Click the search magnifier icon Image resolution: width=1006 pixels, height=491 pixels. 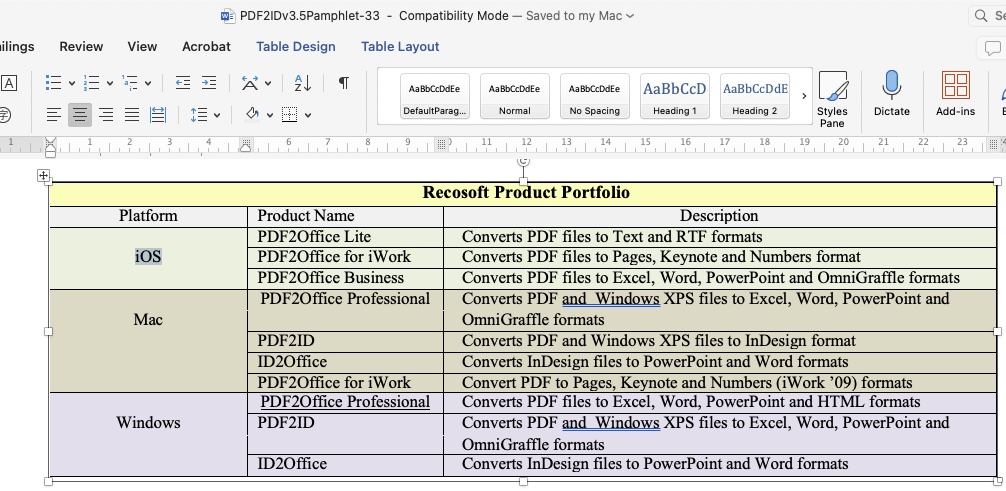tap(981, 15)
